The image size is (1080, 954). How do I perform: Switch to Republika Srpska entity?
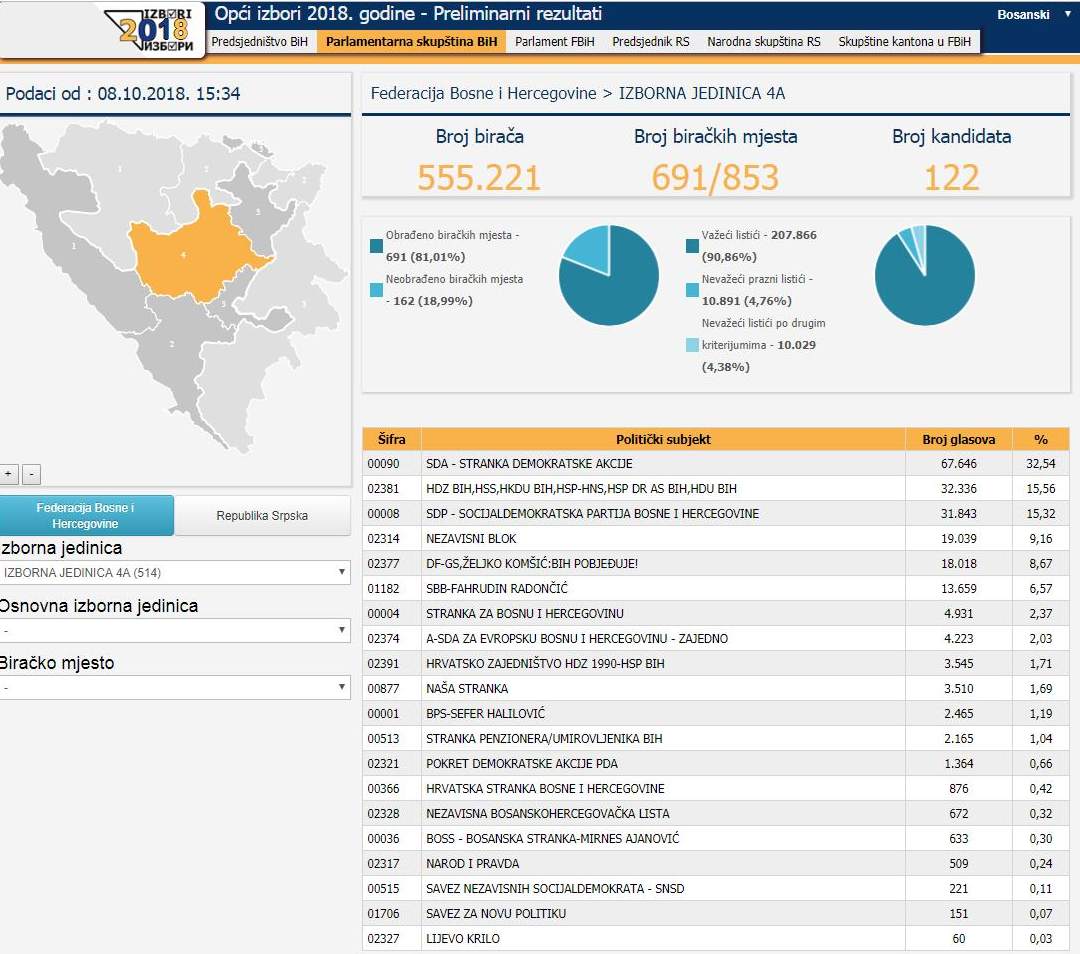(x=262, y=516)
